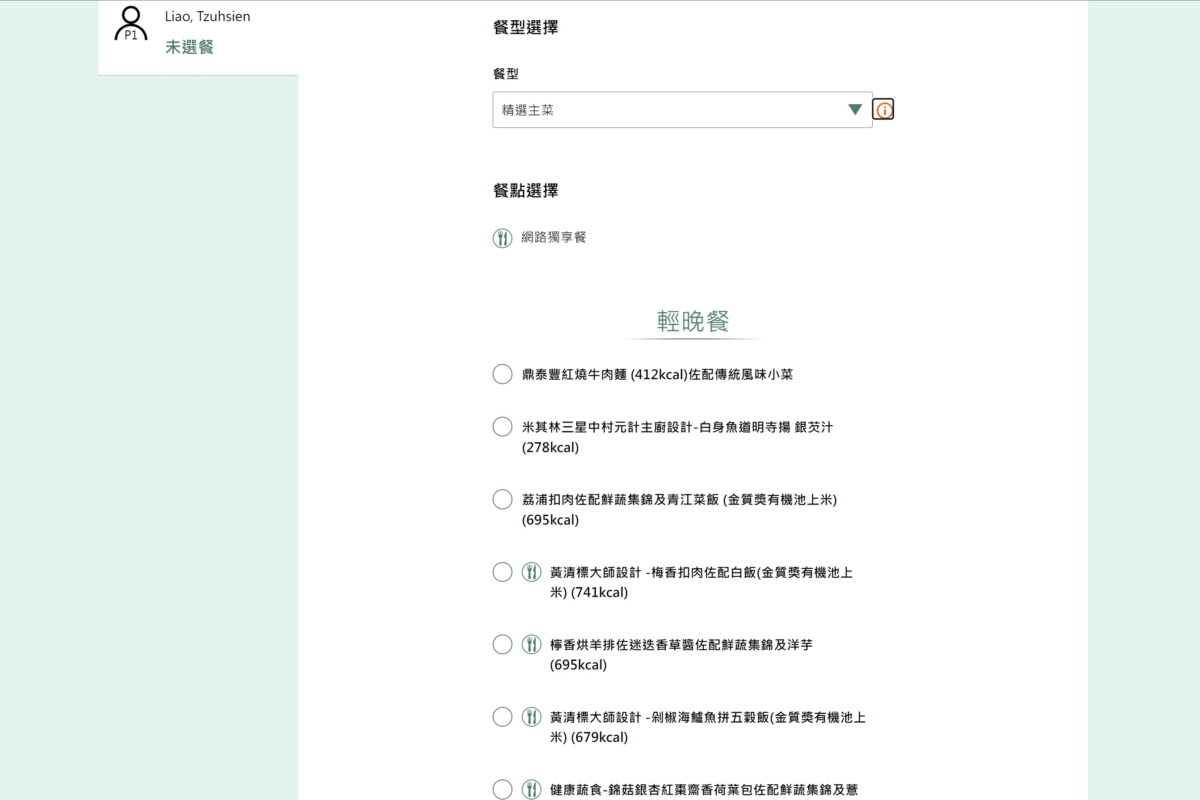
Task: Select radio button for 剁椒海鱸魚拼五穀飯
Action: click(x=502, y=717)
